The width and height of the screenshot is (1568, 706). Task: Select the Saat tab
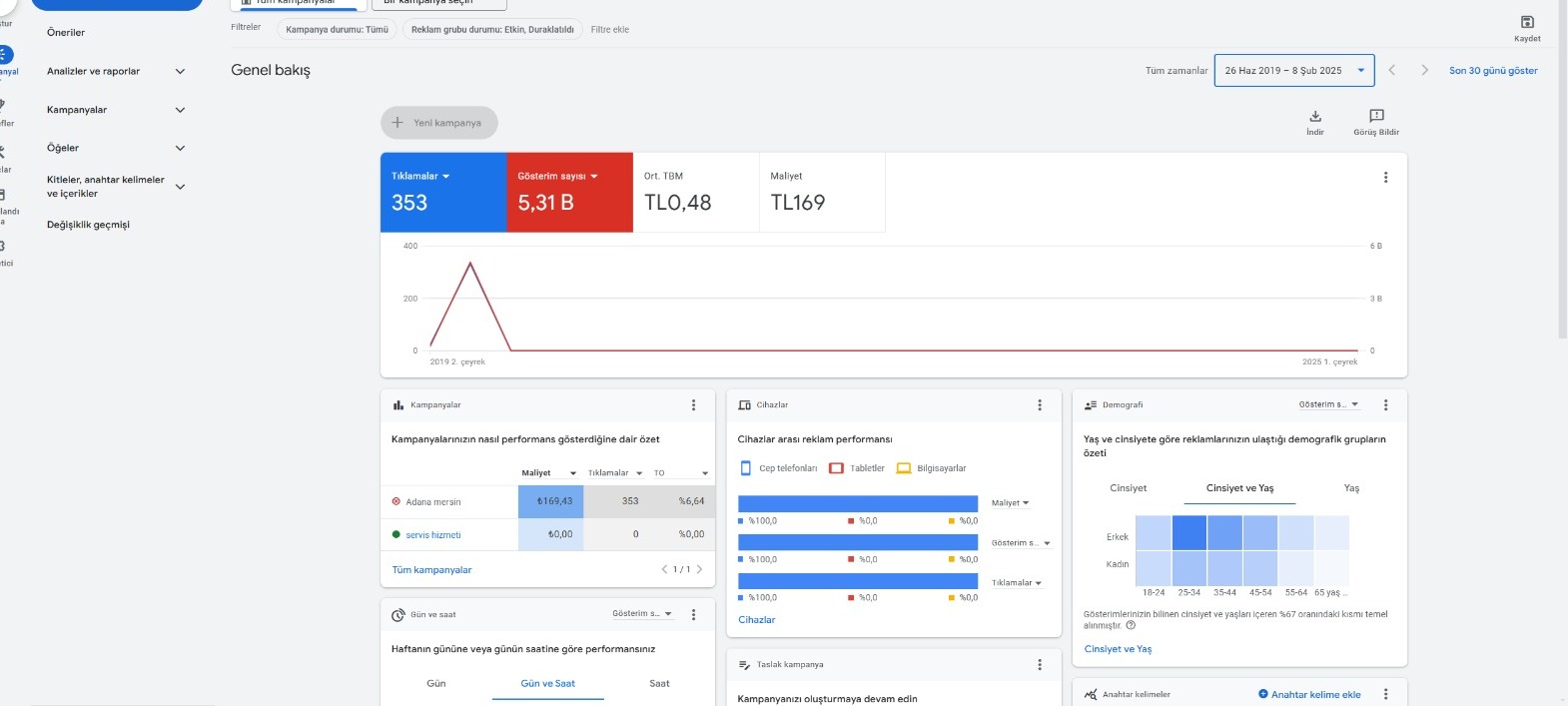(659, 684)
